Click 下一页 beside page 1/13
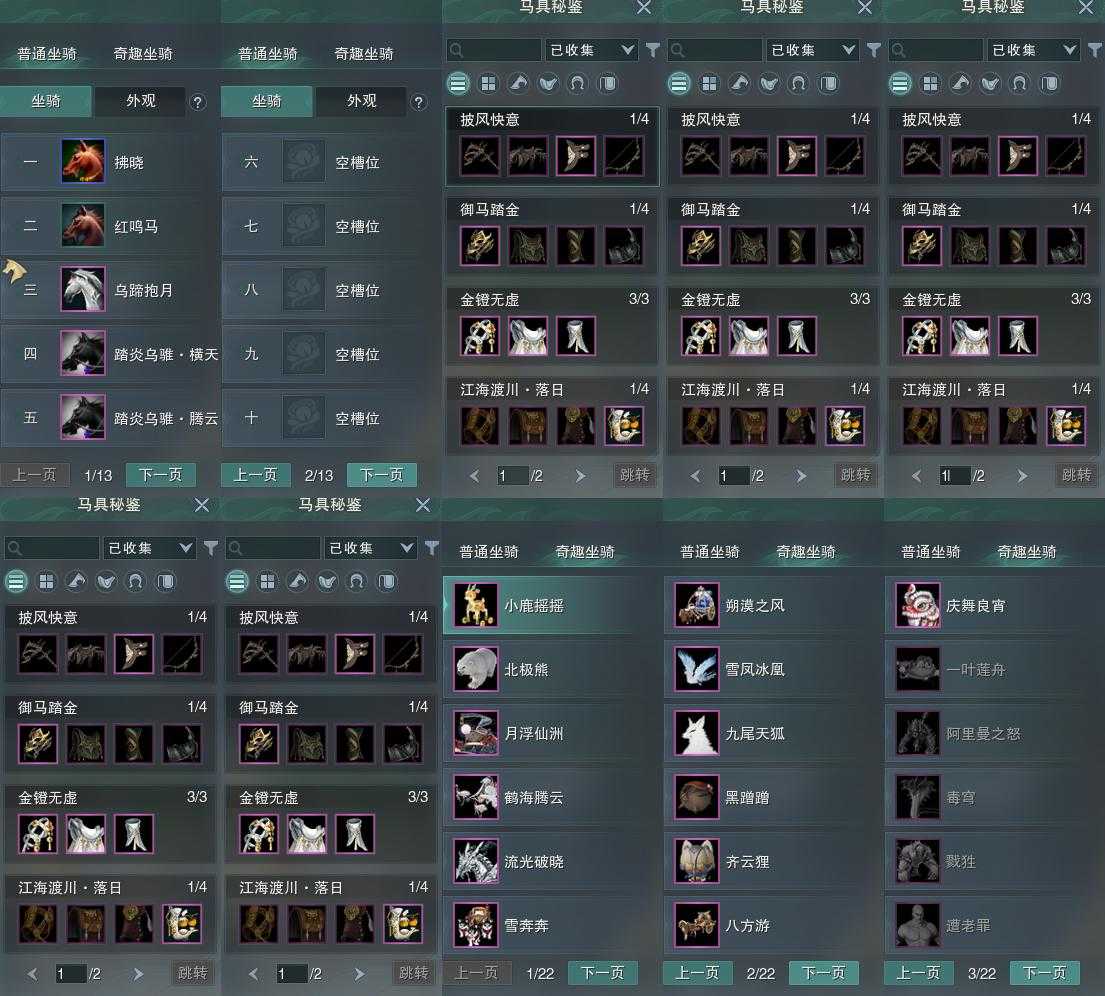The height and width of the screenshot is (996, 1105). [161, 475]
